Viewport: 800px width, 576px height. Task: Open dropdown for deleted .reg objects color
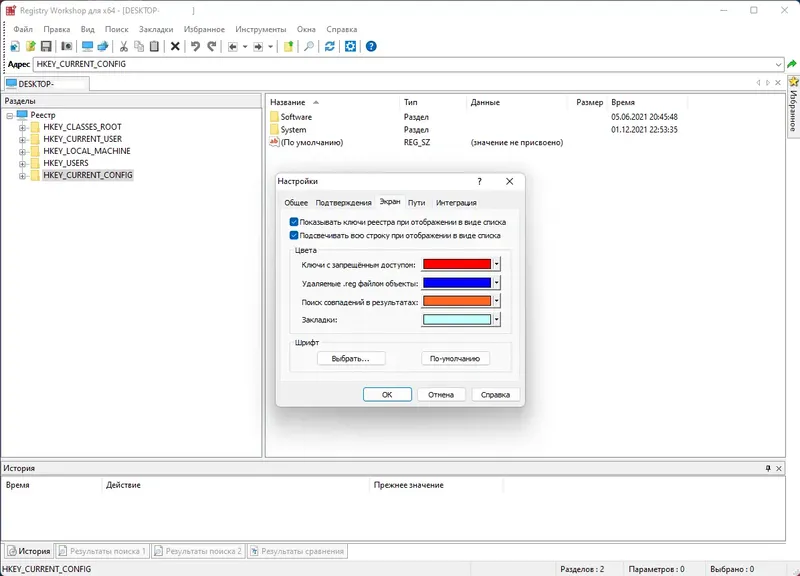pyautogui.click(x=496, y=283)
